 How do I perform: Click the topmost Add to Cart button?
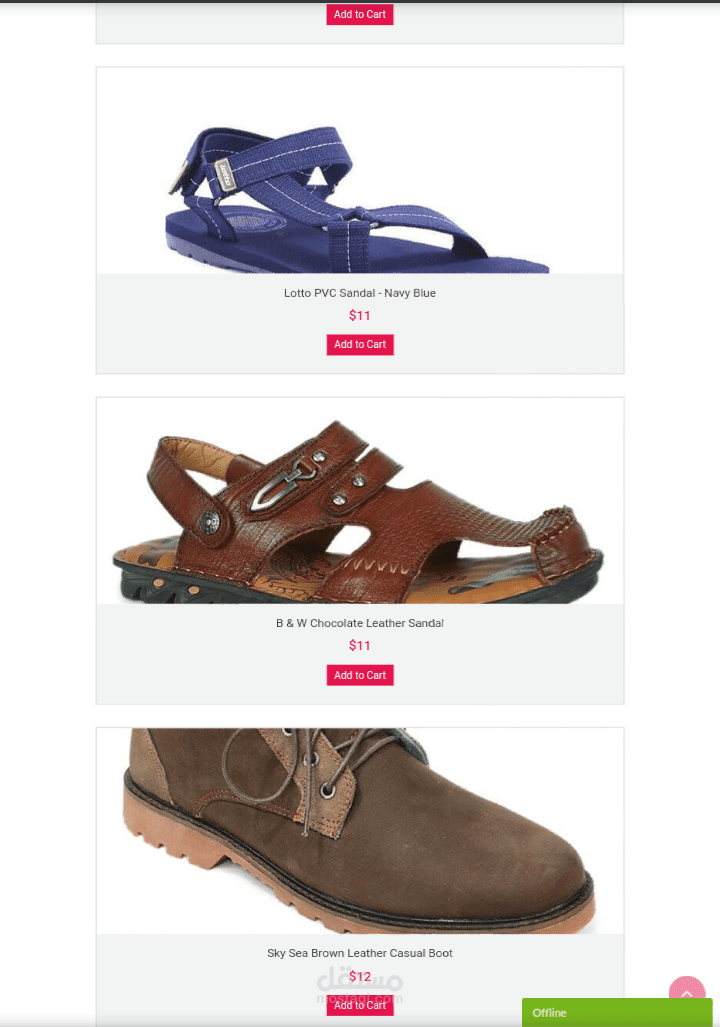point(360,14)
